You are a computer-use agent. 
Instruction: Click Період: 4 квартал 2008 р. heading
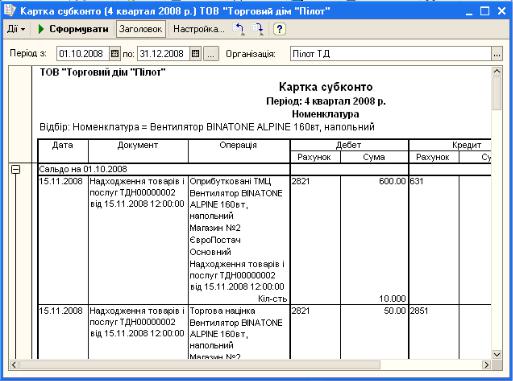326,101
